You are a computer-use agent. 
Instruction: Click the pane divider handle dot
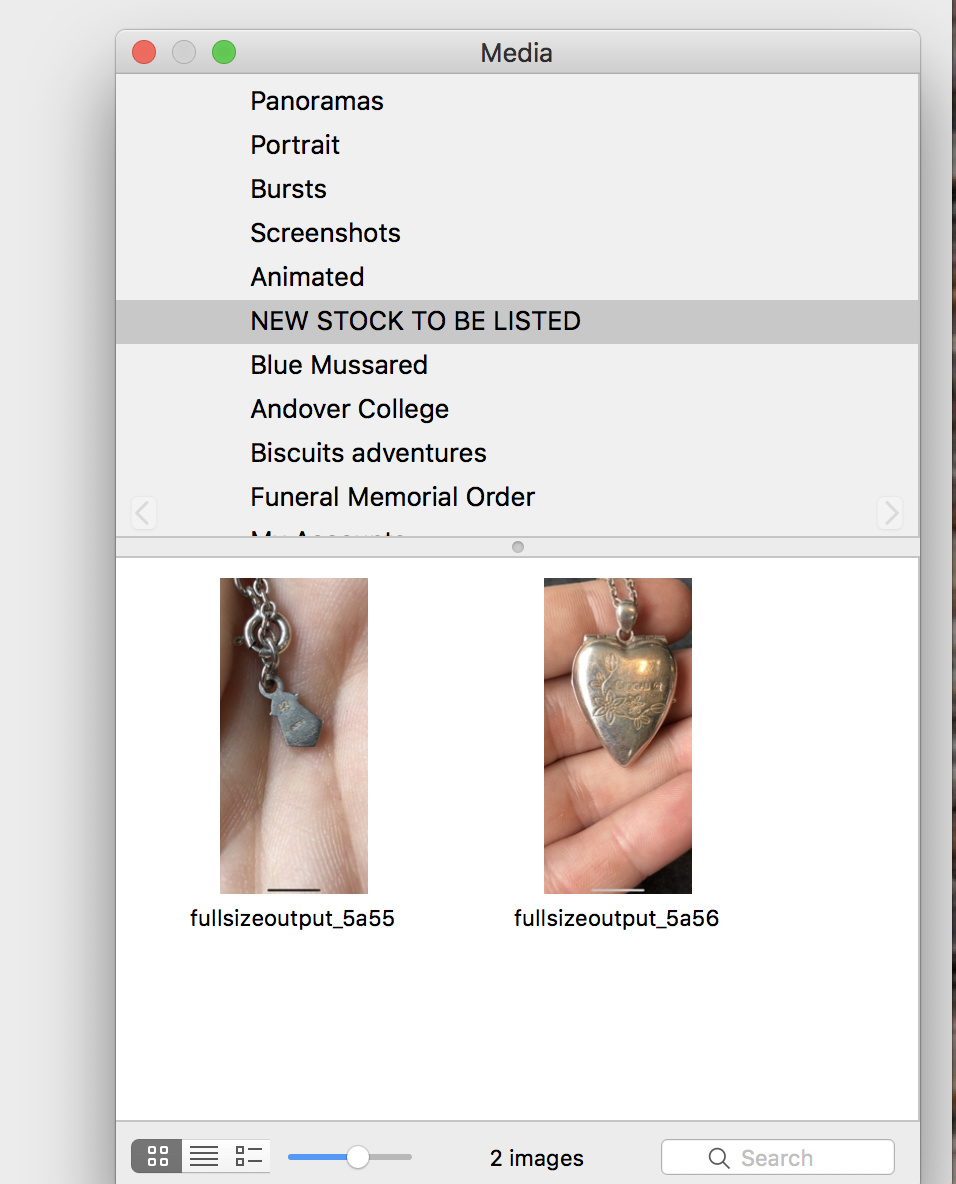pos(517,547)
